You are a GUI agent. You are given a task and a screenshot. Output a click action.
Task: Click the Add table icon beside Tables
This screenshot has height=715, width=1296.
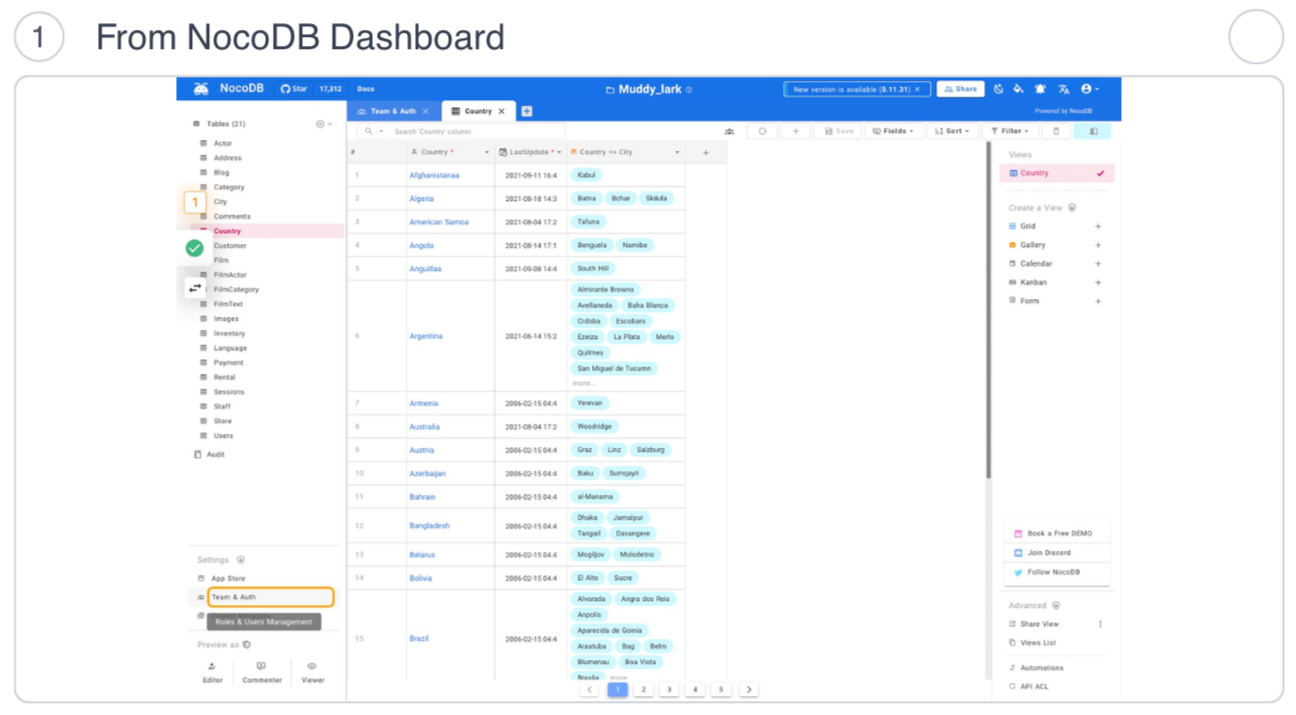(320, 124)
